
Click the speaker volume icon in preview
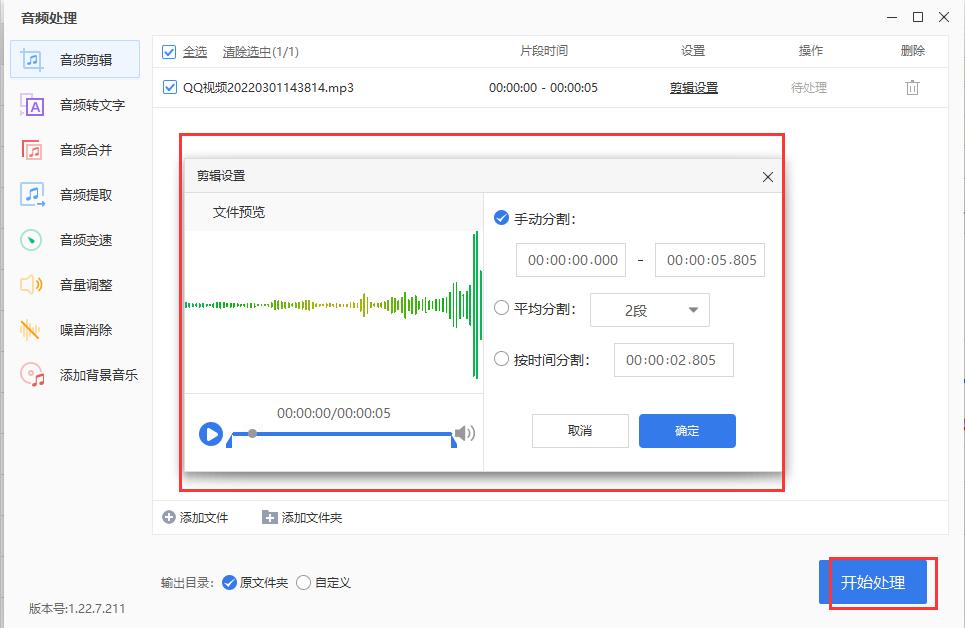pyautogui.click(x=464, y=434)
